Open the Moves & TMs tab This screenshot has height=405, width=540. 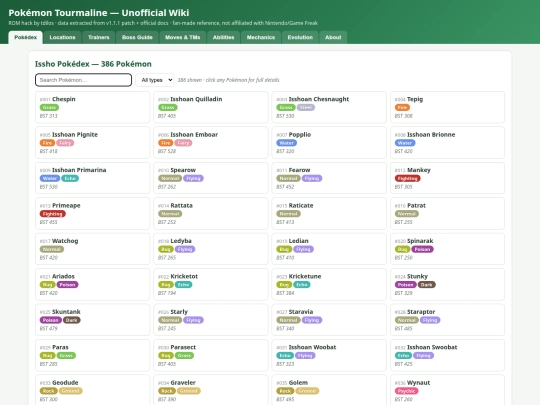click(183, 37)
